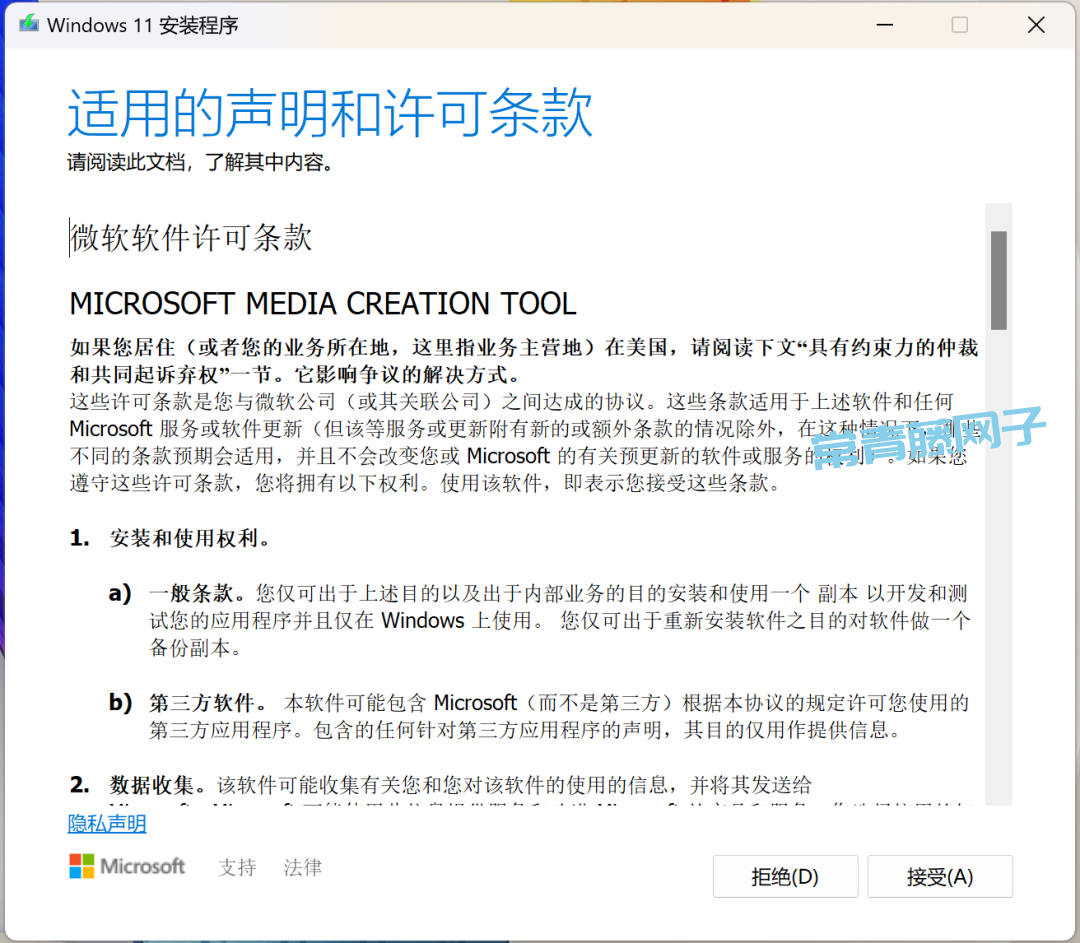Click the Windows 11 安装程序 title bar text
Screen dimensions: 1080x943
click(x=143, y=25)
